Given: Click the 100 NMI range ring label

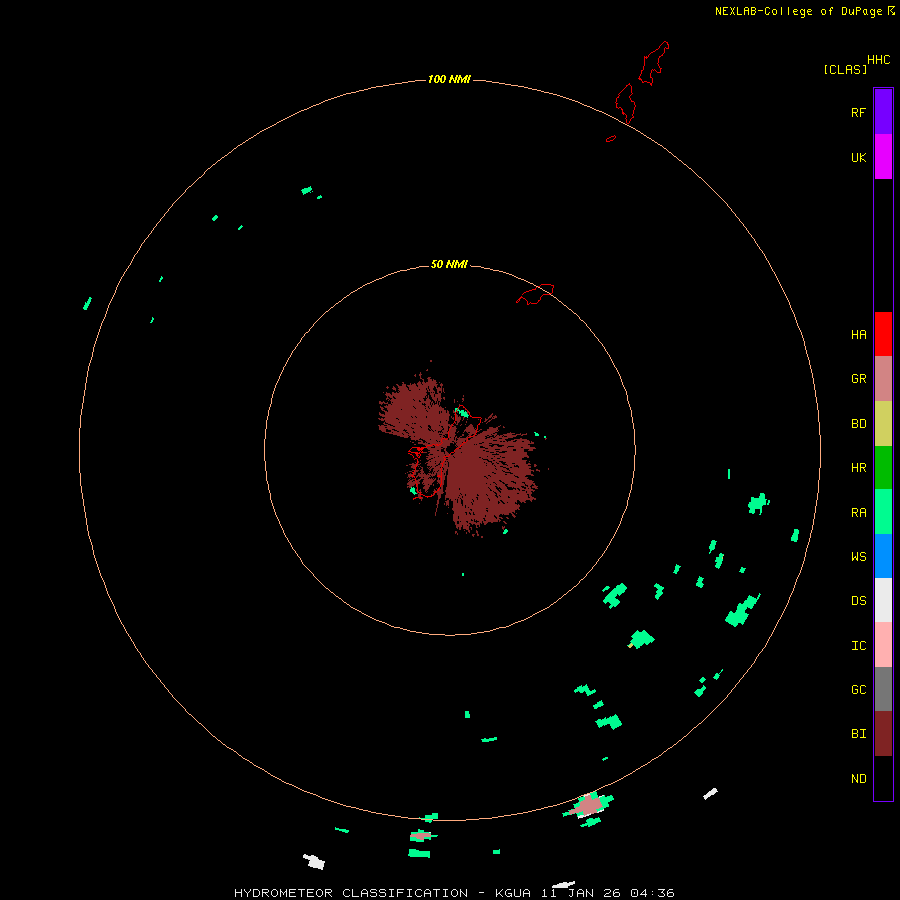Looking at the screenshot, I should tap(449, 79).
